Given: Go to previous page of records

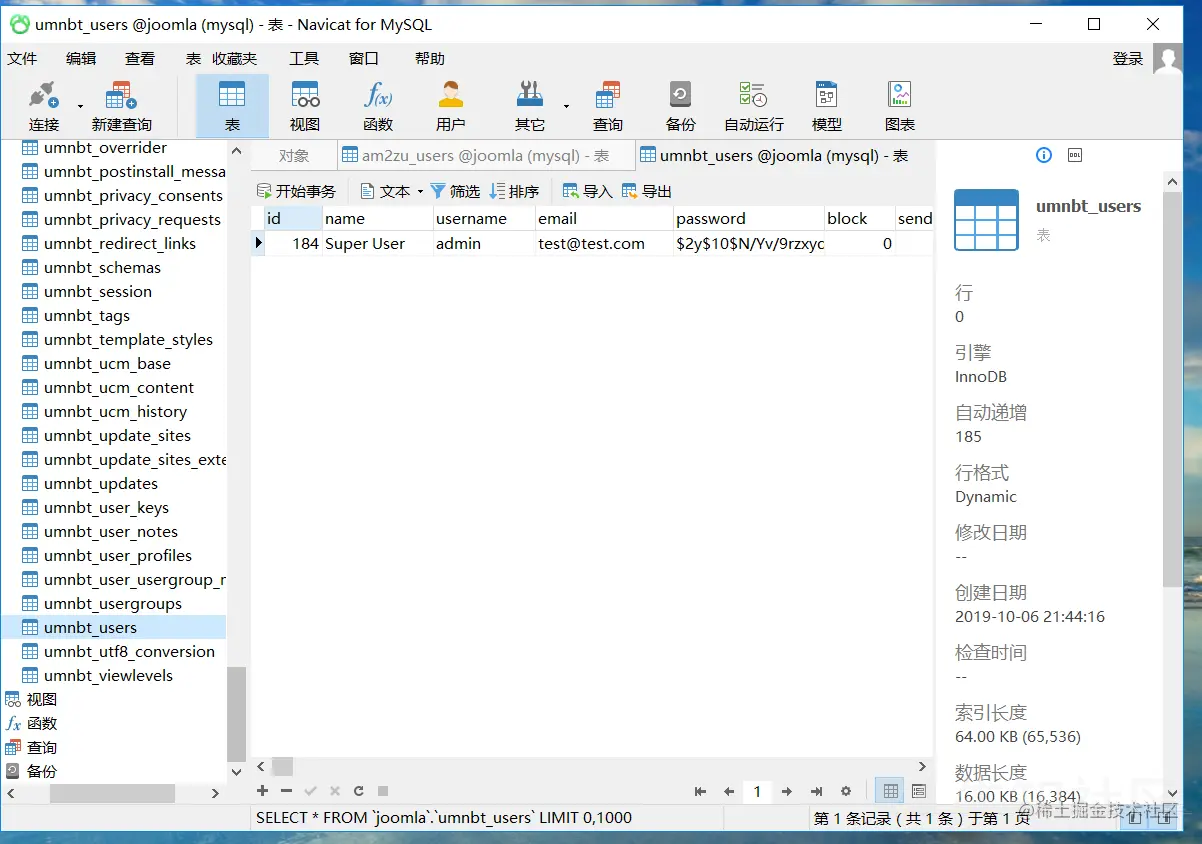Looking at the screenshot, I should pos(729,791).
